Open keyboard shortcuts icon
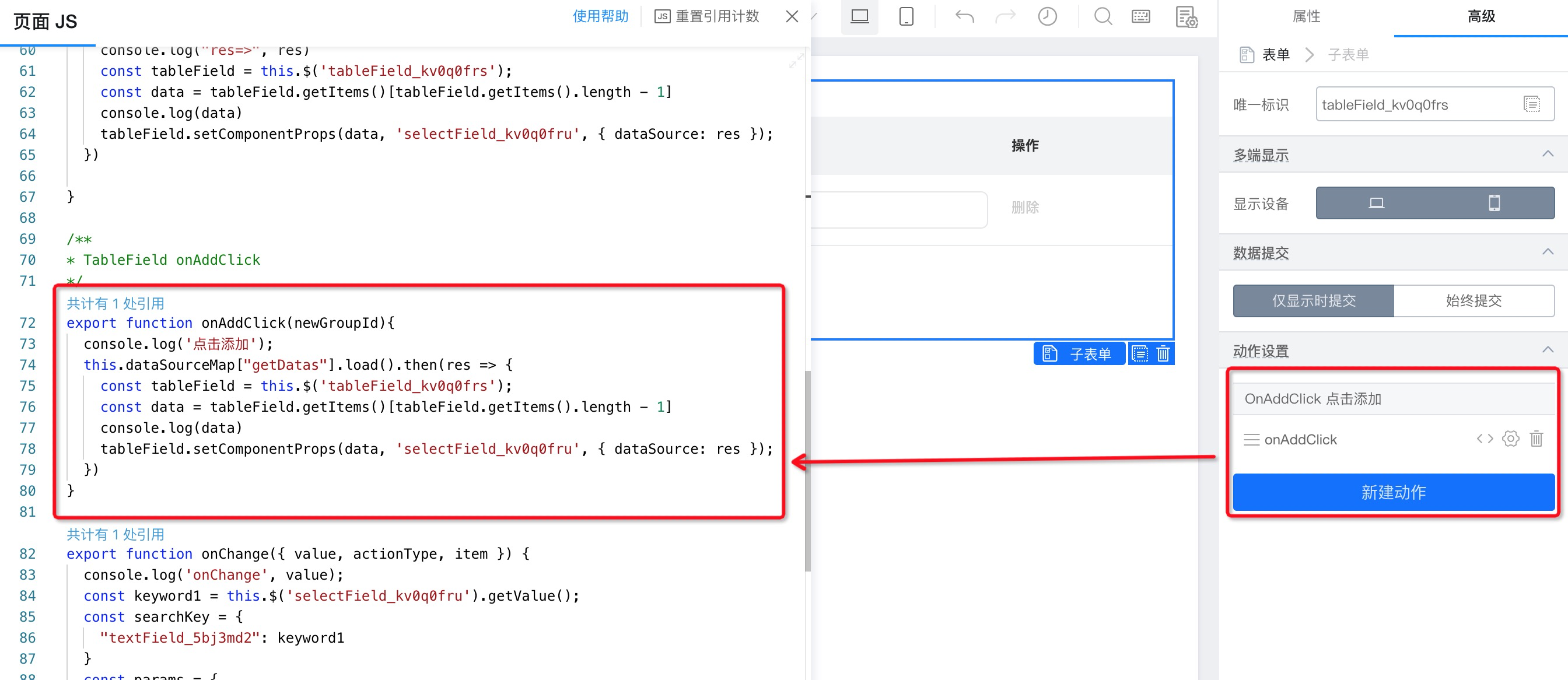Screen dimensions: 1568x680 point(1140,16)
